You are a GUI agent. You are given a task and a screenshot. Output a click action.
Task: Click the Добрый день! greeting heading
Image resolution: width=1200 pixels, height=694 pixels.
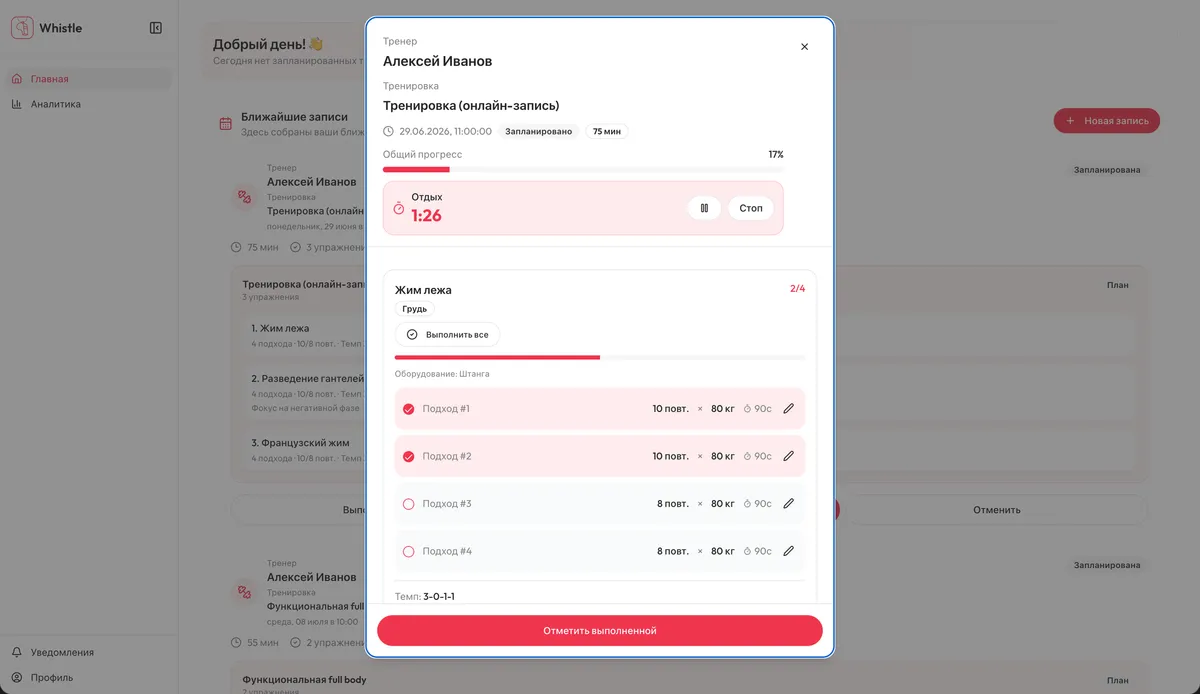[267, 44]
